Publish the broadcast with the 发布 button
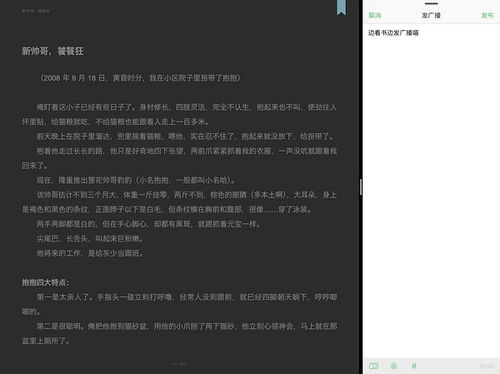Image resolution: width=500 pixels, height=374 pixels. (487, 15)
